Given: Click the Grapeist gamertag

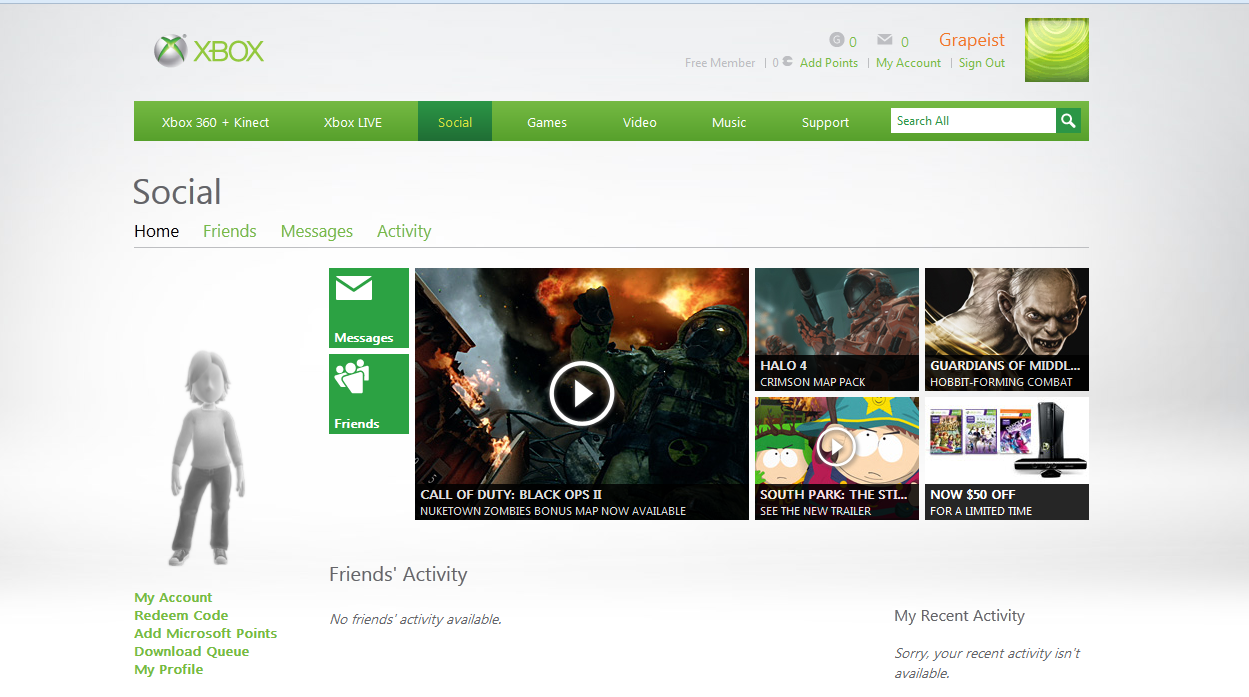Looking at the screenshot, I should coord(972,40).
